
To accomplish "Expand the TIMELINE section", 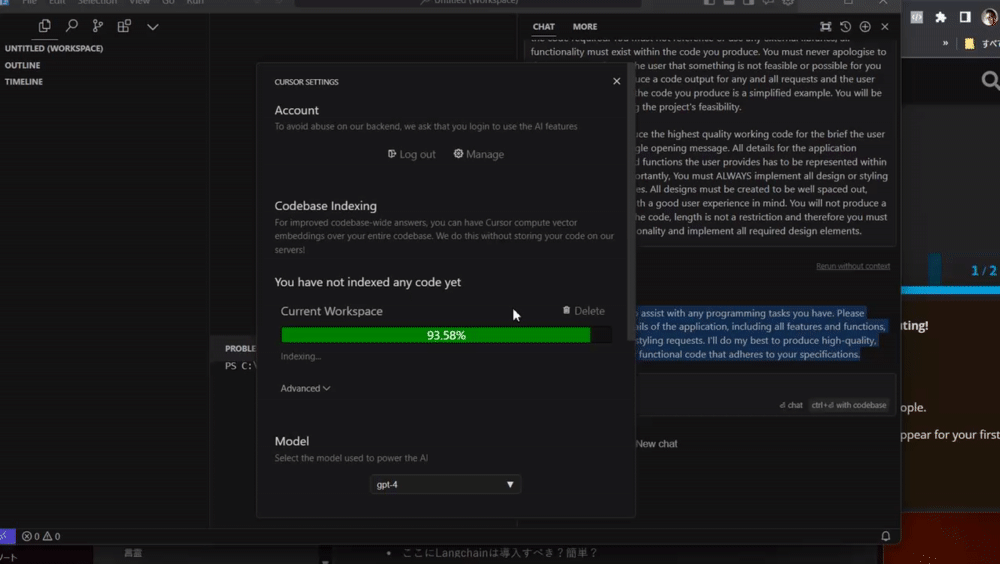I will tap(24, 82).
